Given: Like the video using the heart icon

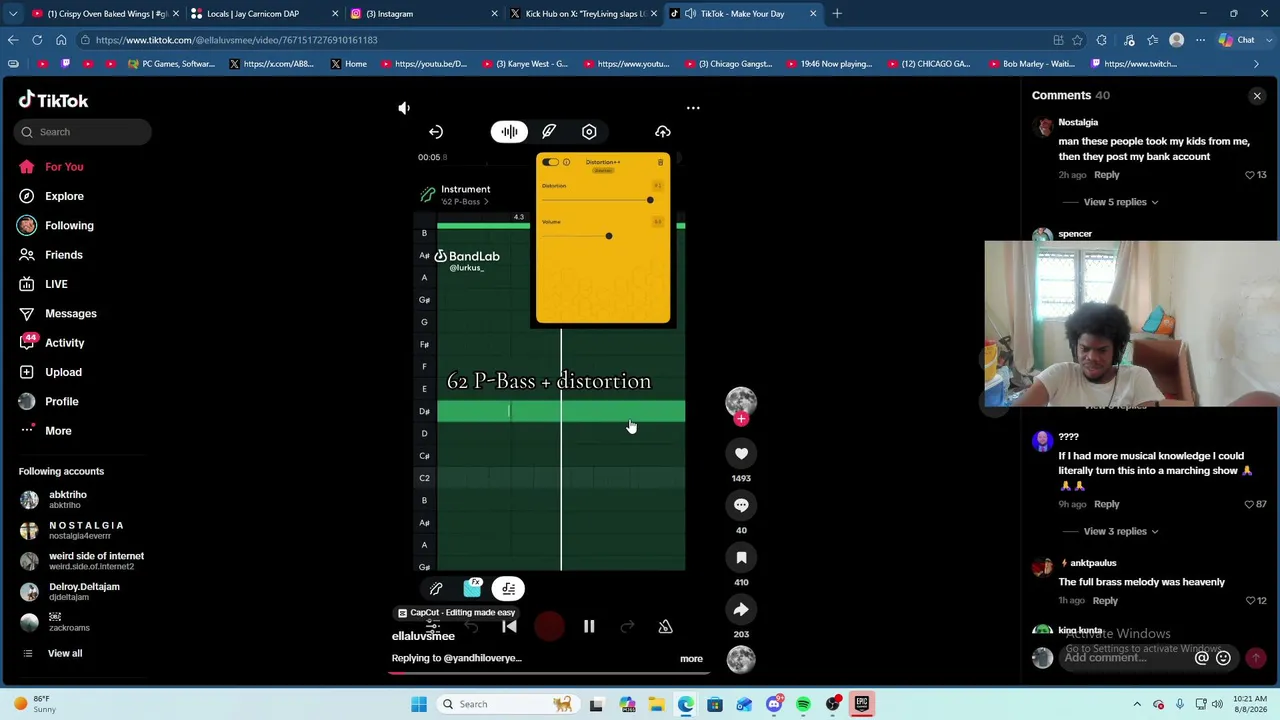Looking at the screenshot, I should click(x=741, y=454).
